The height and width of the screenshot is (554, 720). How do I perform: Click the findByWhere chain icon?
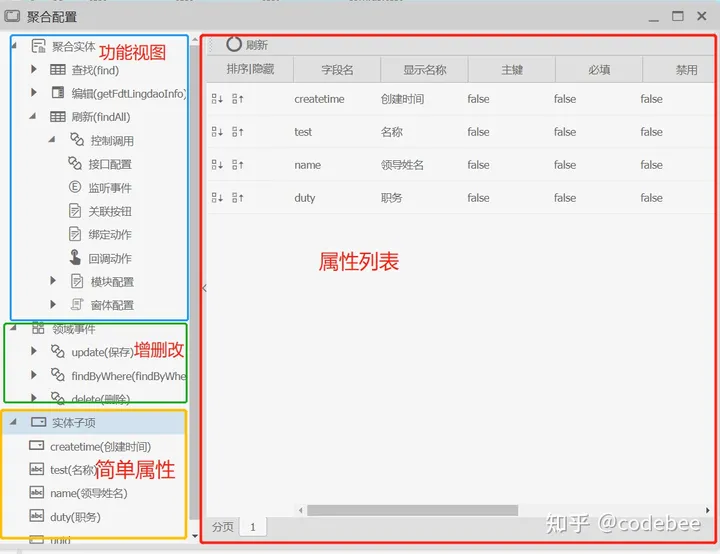(57, 374)
